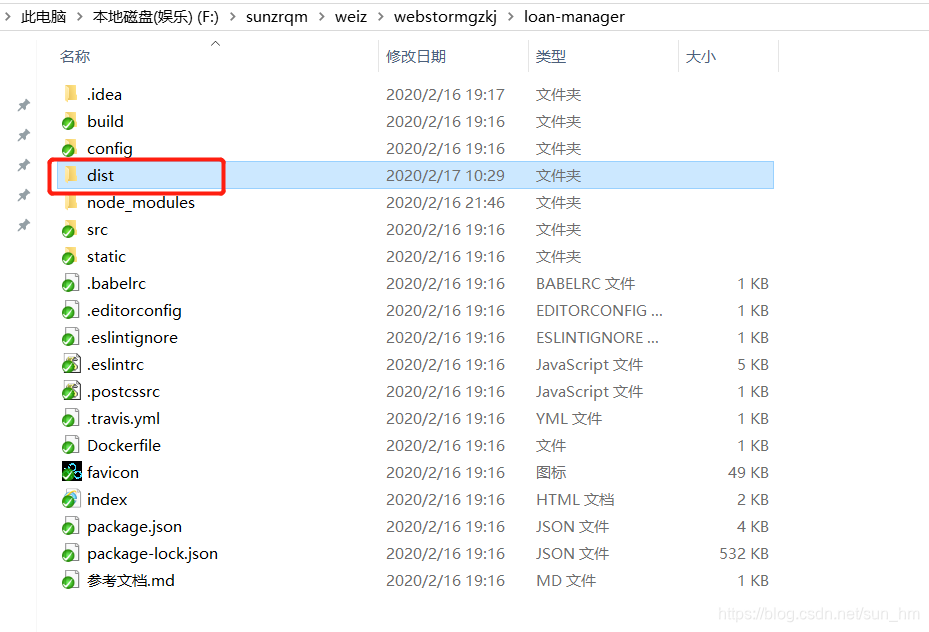Click the favicon file name
The width and height of the screenshot is (929, 632).
pos(113,473)
